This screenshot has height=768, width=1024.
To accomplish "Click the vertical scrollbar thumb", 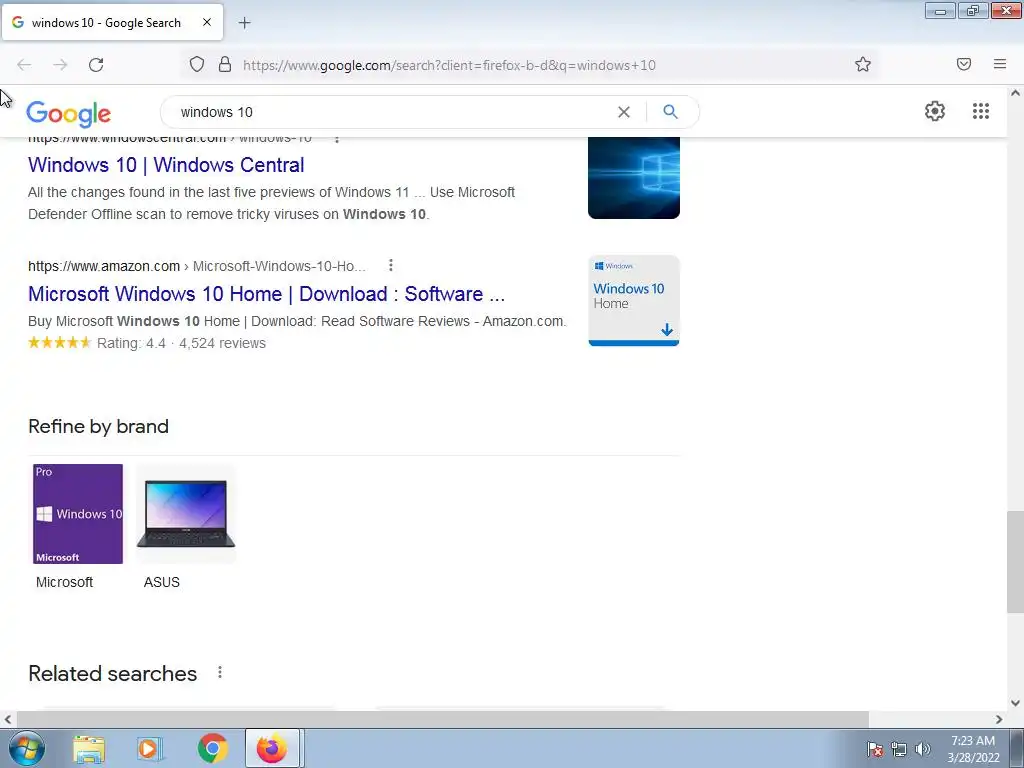I will pos(1015,562).
